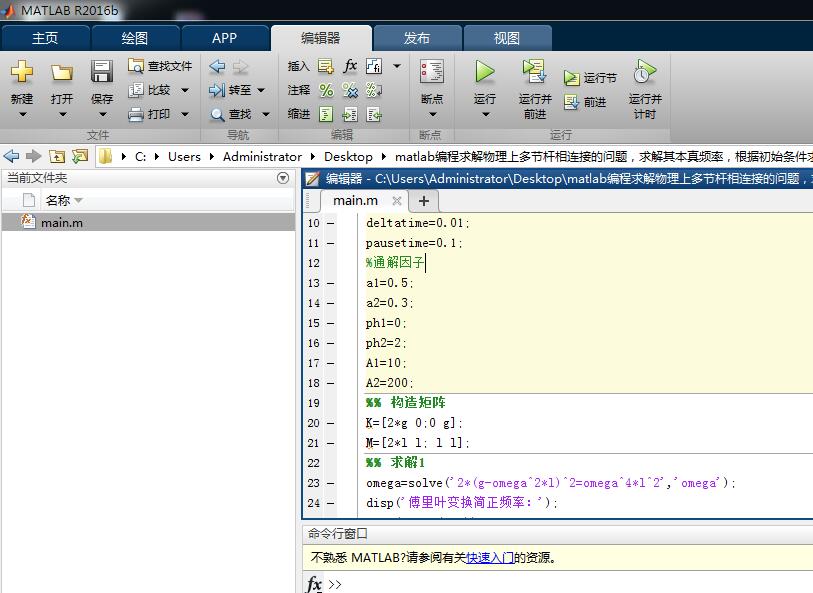This screenshot has height=593, width=813.
Task: Expand the Find (查找) dropdown arrow
Action: tap(266, 114)
